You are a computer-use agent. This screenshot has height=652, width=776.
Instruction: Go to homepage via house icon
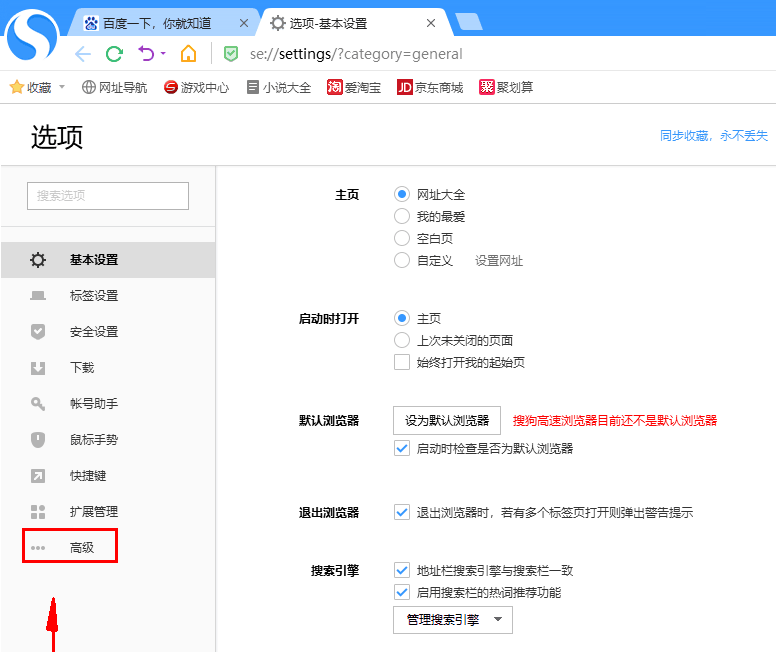click(188, 54)
